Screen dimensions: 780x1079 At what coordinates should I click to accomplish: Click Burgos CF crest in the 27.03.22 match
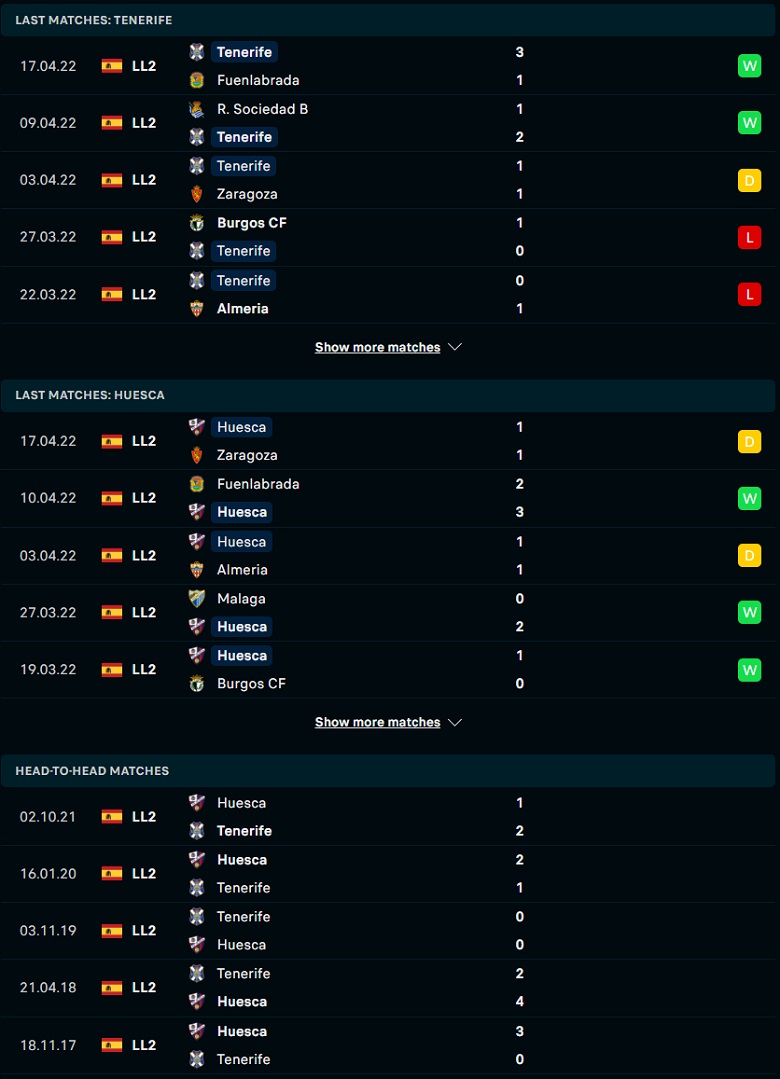pos(197,223)
